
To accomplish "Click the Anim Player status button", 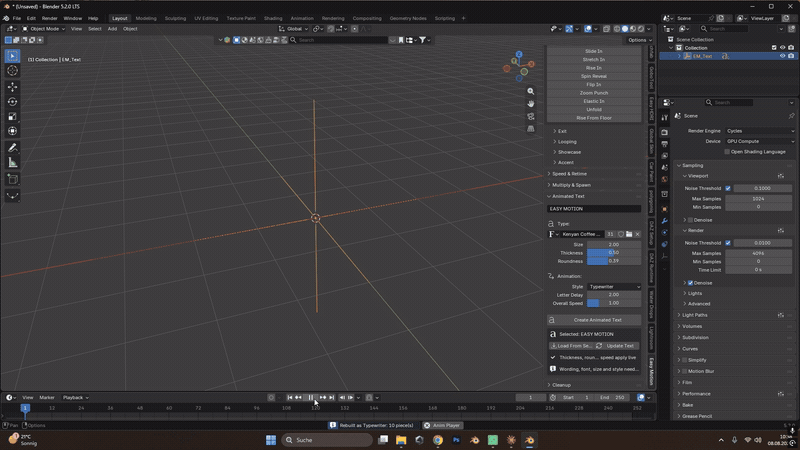I will tap(442, 426).
